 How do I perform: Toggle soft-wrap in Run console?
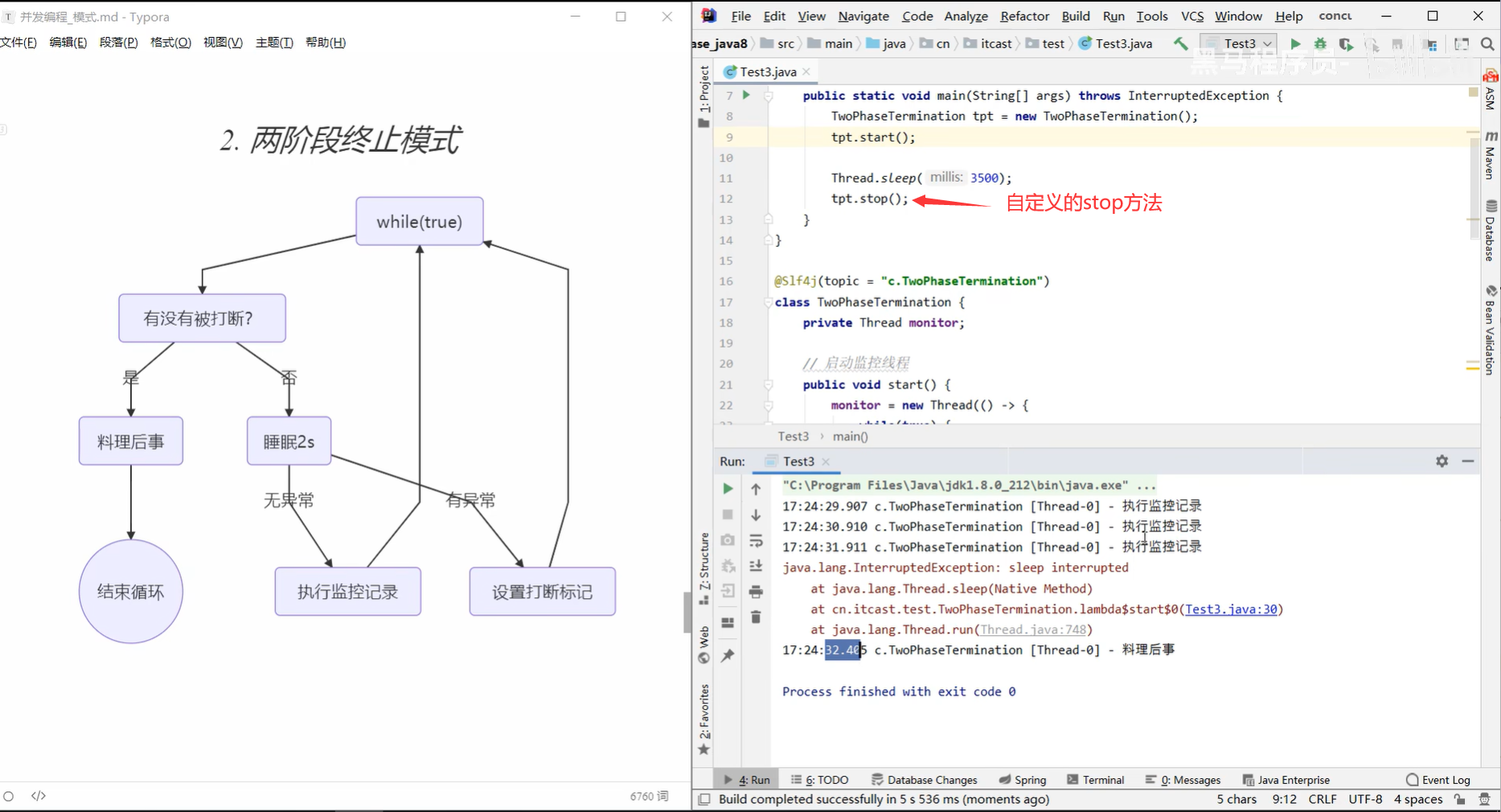756,540
